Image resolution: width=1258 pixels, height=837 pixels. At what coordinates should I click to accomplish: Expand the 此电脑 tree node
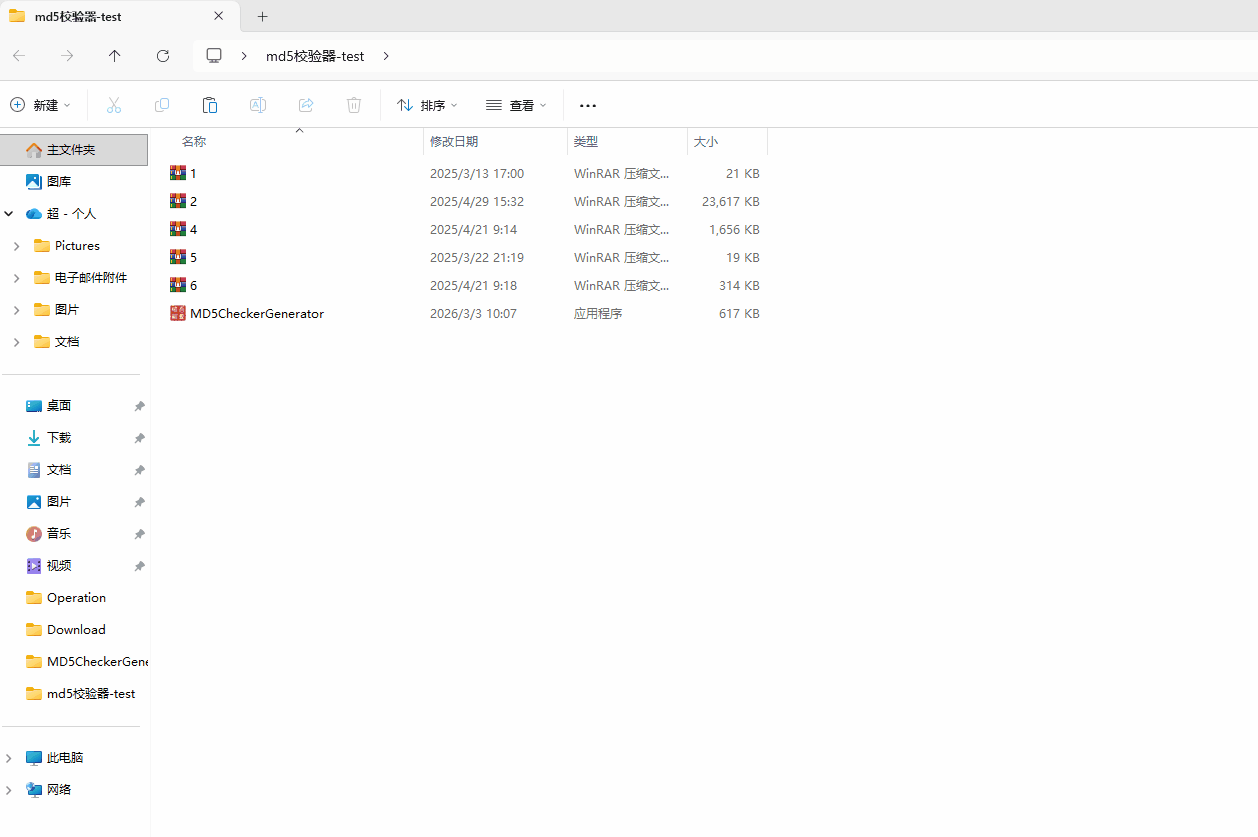[x=9, y=758]
